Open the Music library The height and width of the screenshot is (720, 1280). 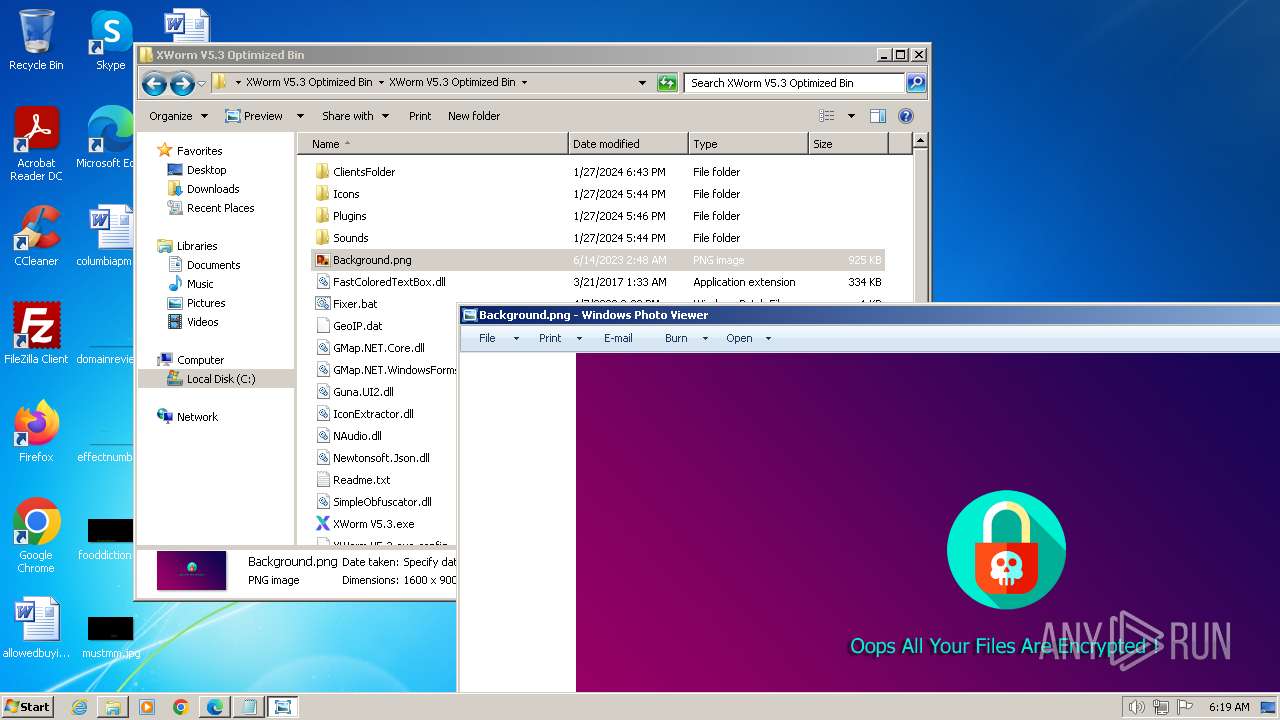(200, 284)
